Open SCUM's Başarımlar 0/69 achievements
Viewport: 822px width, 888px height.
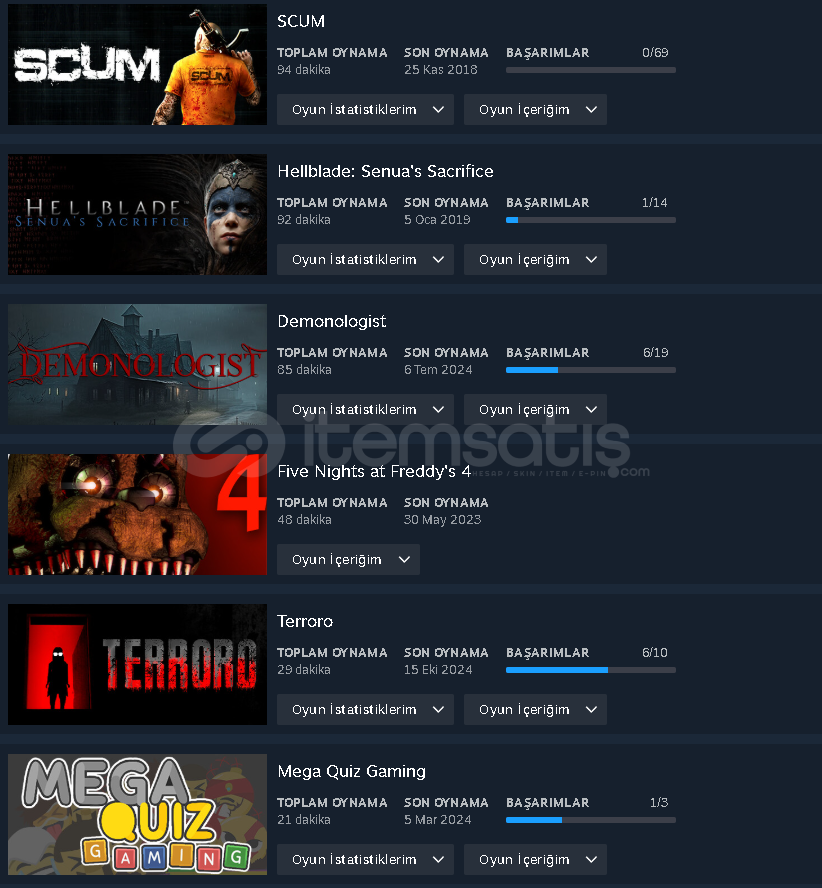pyautogui.click(x=590, y=61)
